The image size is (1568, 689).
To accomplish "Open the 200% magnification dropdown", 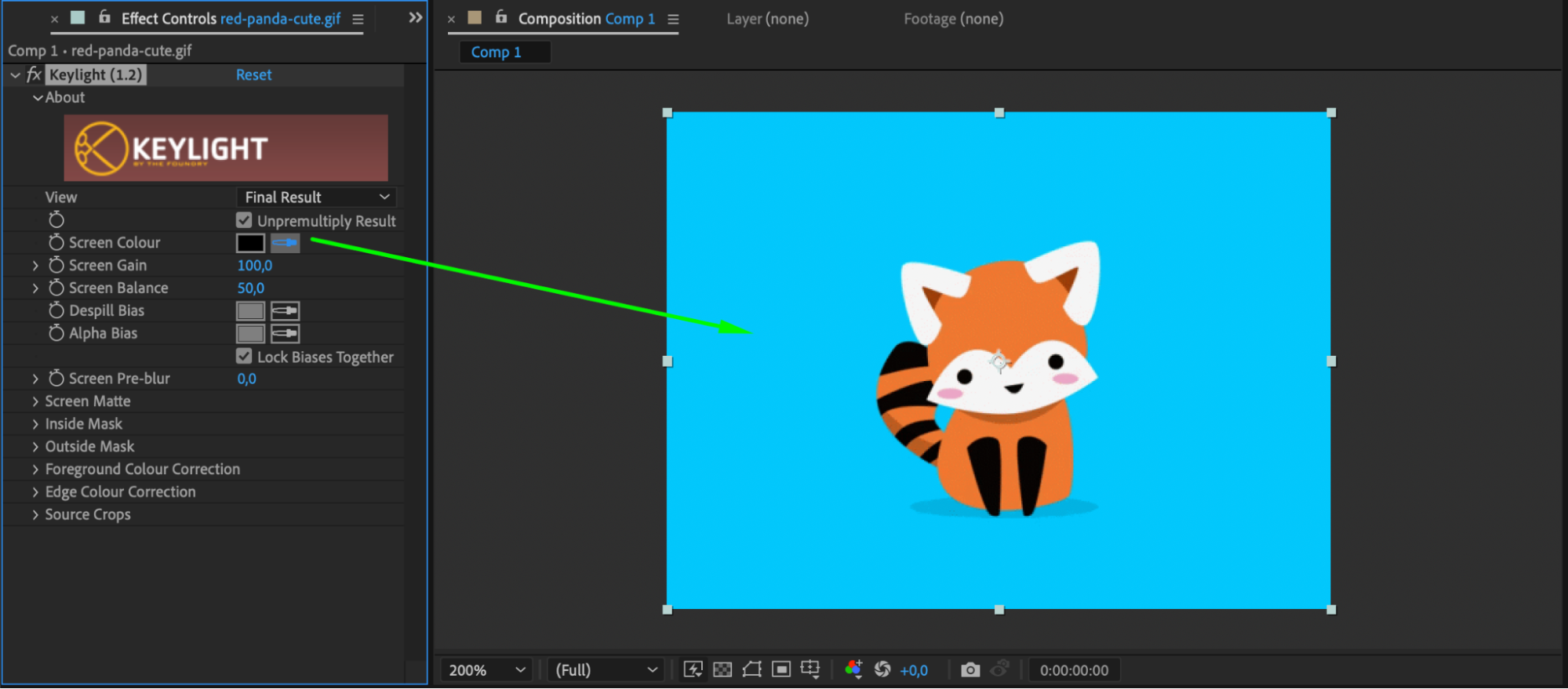I will [x=486, y=670].
